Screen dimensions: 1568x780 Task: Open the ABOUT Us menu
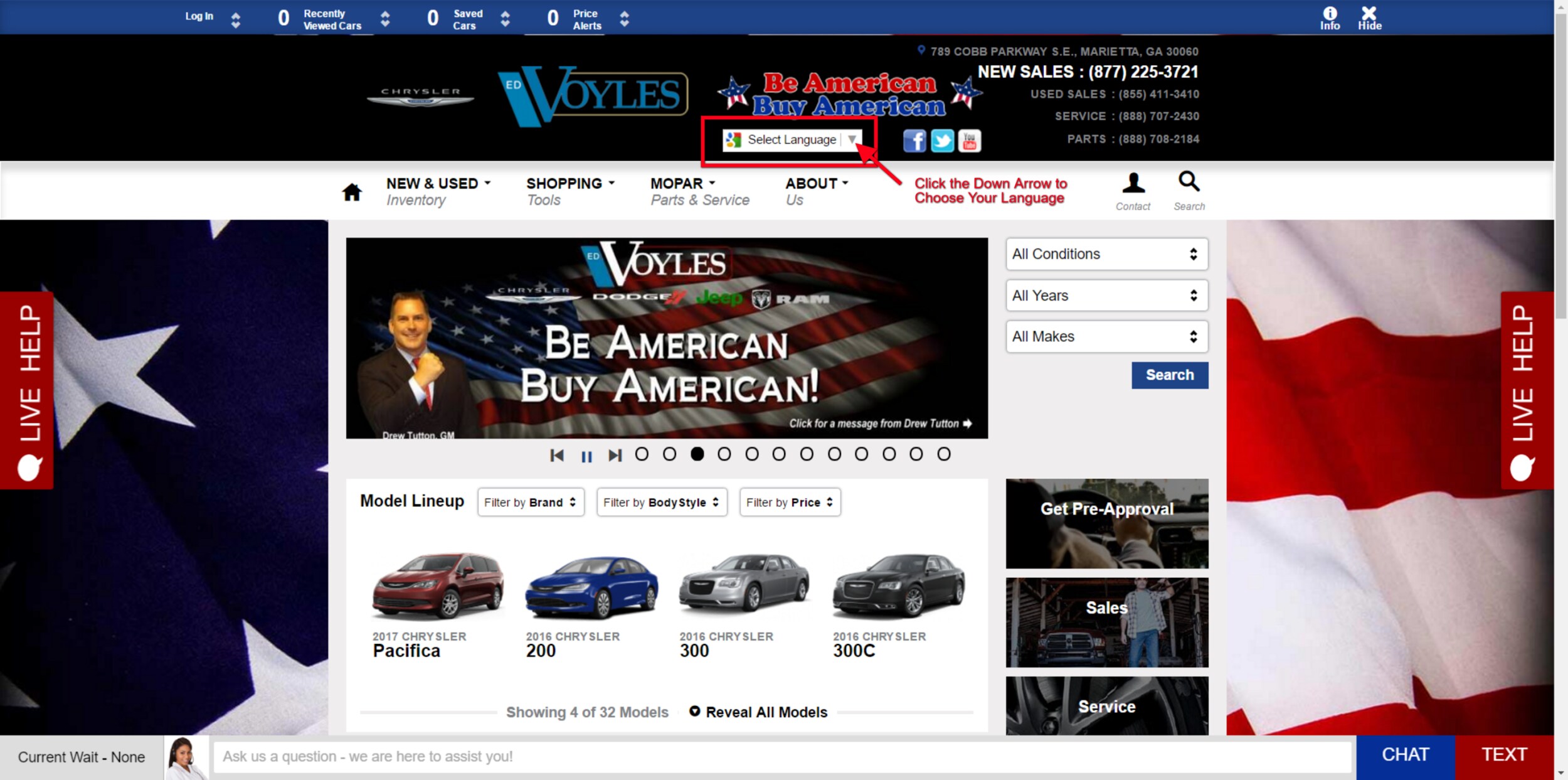(x=817, y=191)
